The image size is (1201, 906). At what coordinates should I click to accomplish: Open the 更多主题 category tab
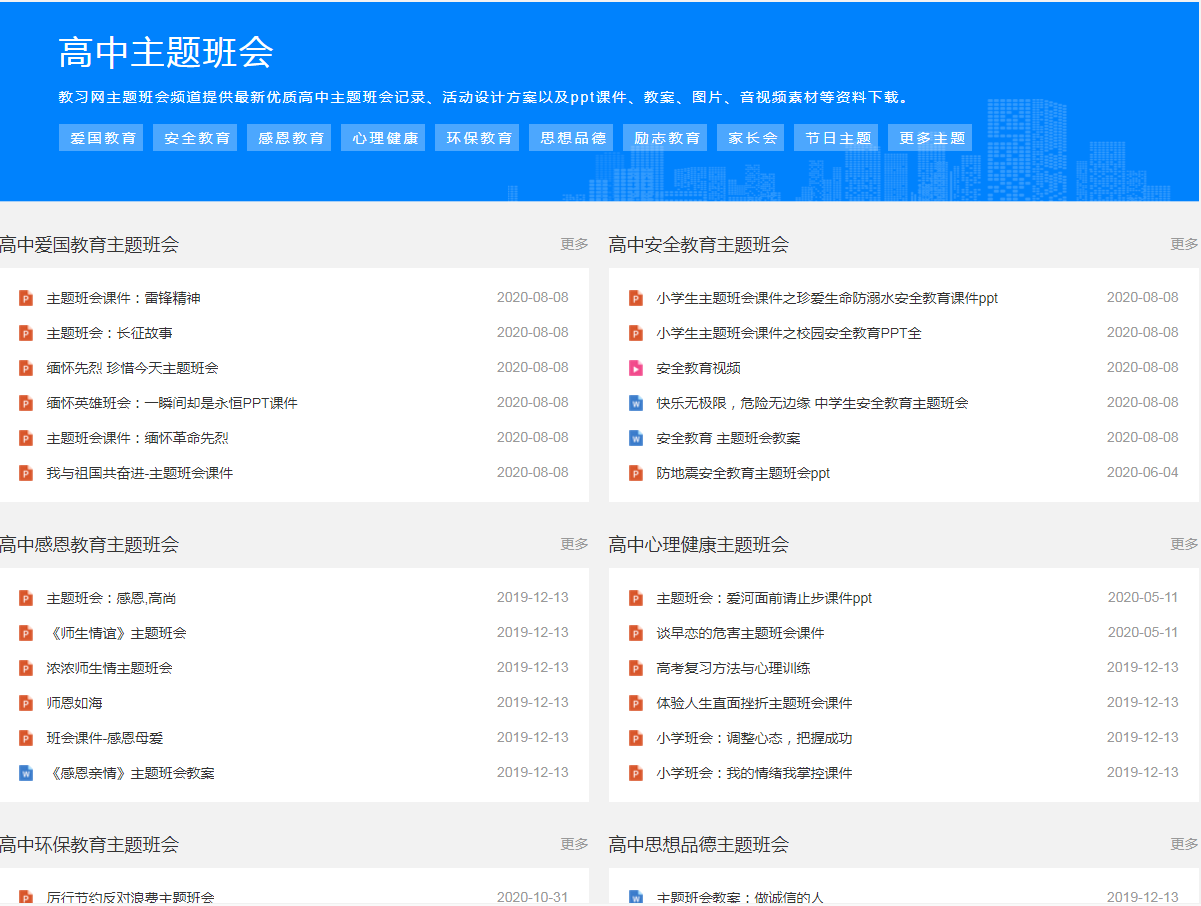[x=930, y=138]
